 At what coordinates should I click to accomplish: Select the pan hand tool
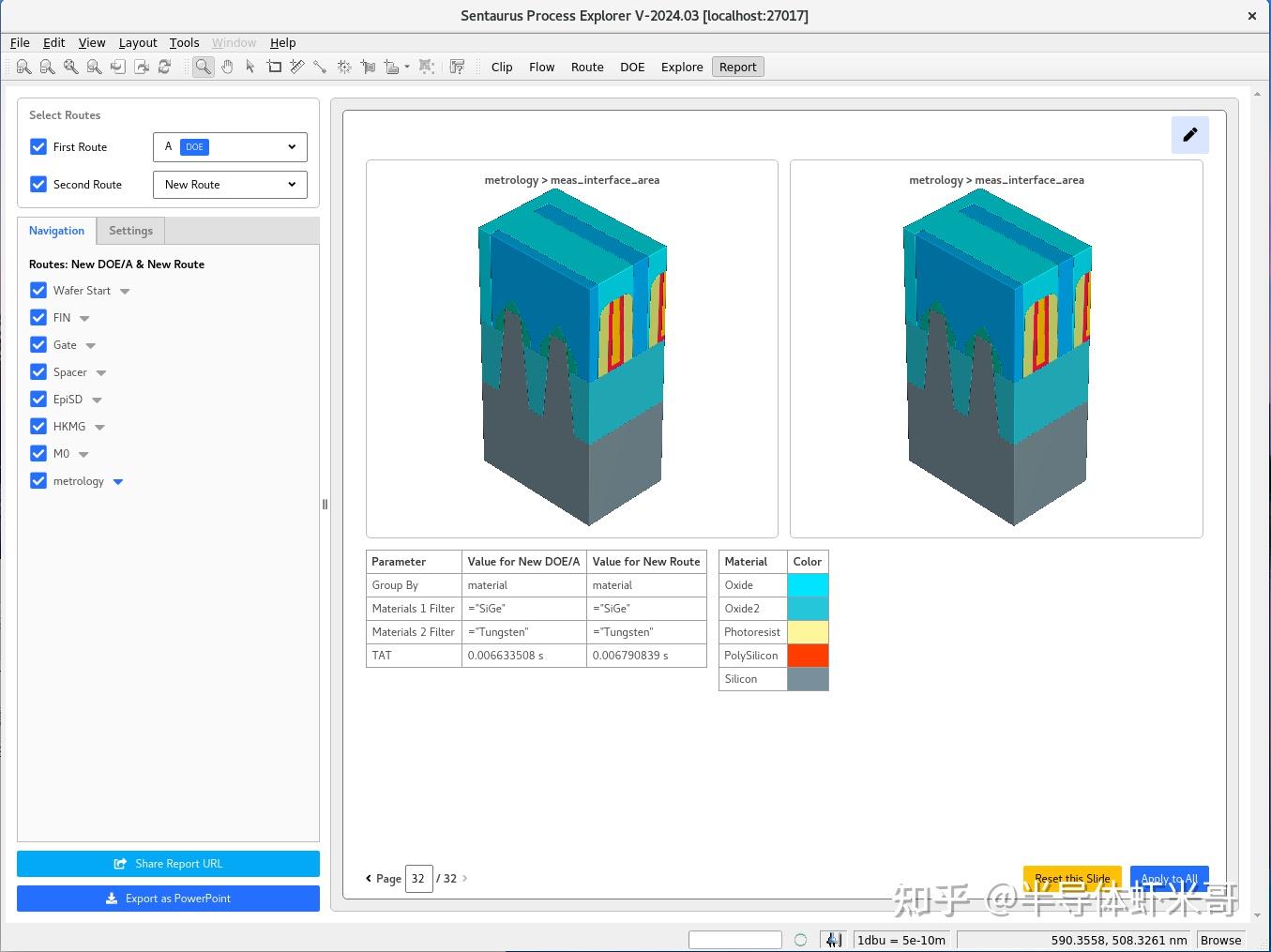[x=227, y=67]
